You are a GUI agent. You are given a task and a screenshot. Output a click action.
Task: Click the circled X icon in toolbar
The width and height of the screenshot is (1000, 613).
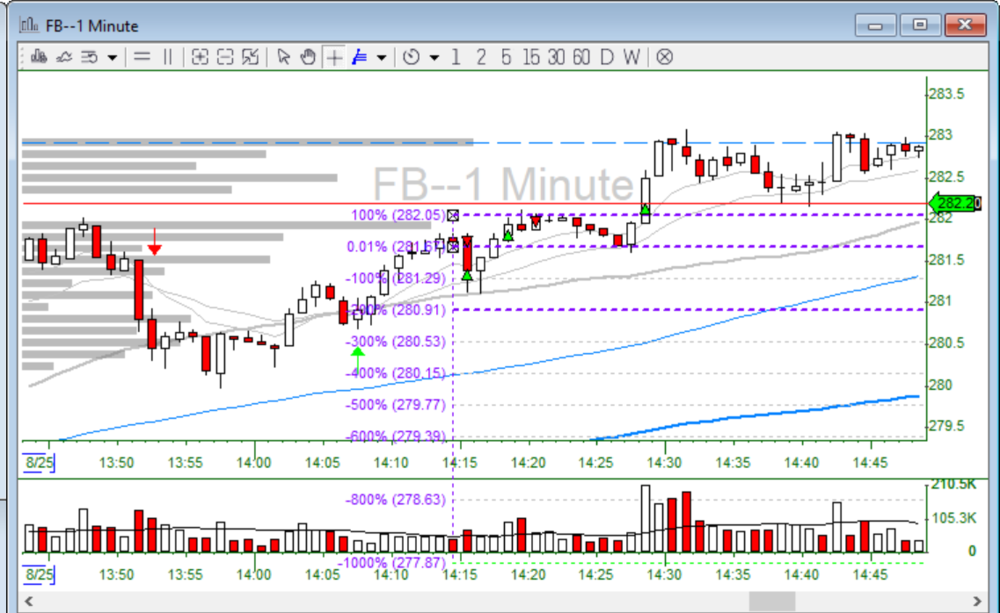664,57
